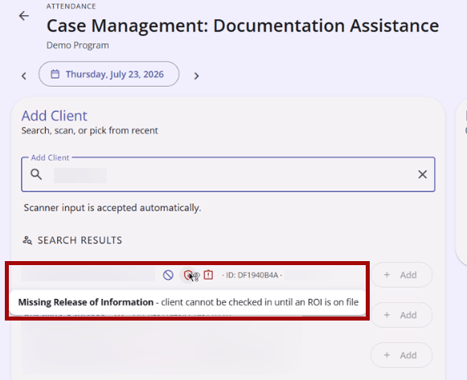Clear the Add Client search box
The height and width of the screenshot is (380, 467).
coord(422,174)
